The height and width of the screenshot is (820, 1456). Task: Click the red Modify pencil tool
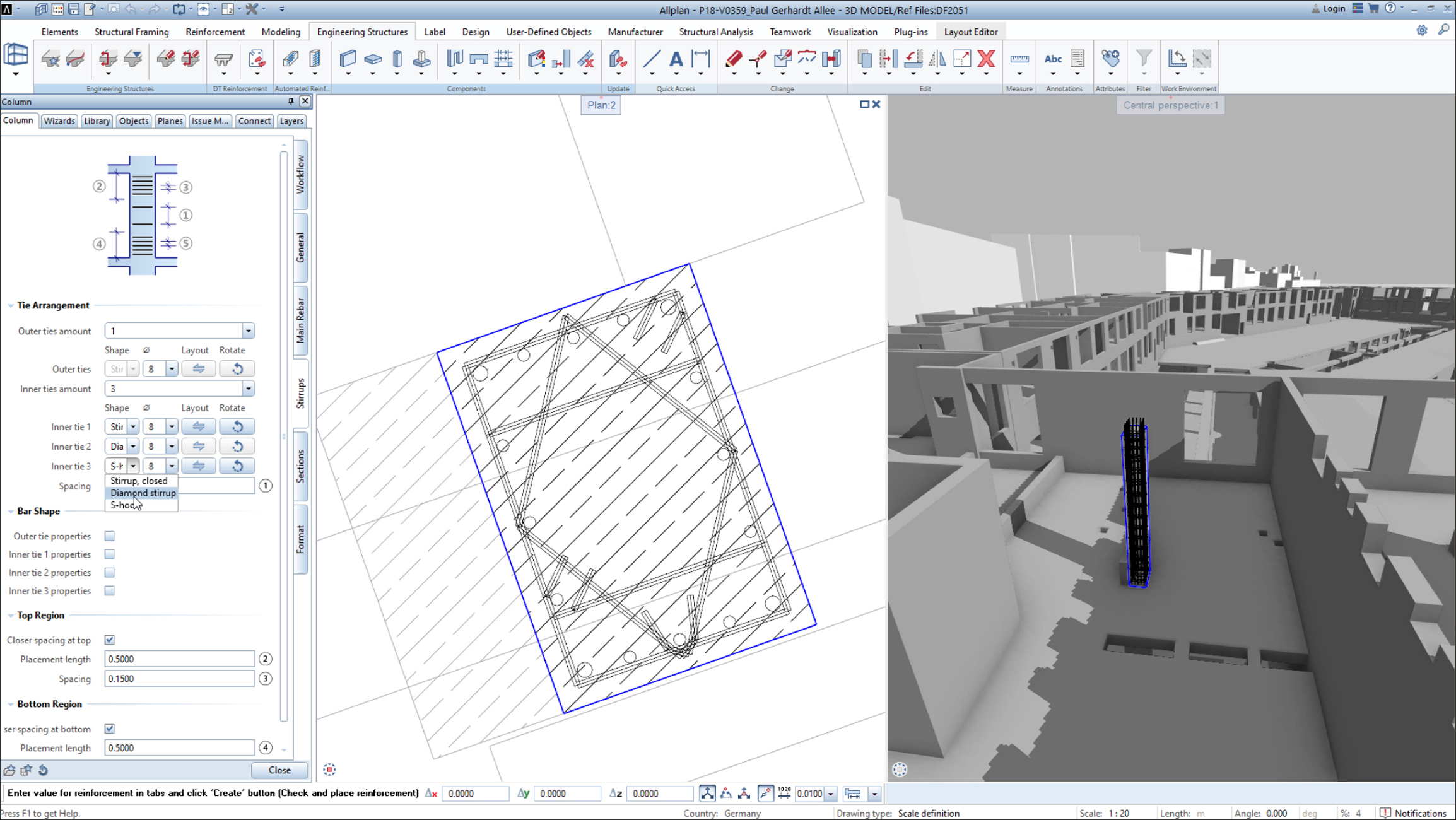pos(733,59)
